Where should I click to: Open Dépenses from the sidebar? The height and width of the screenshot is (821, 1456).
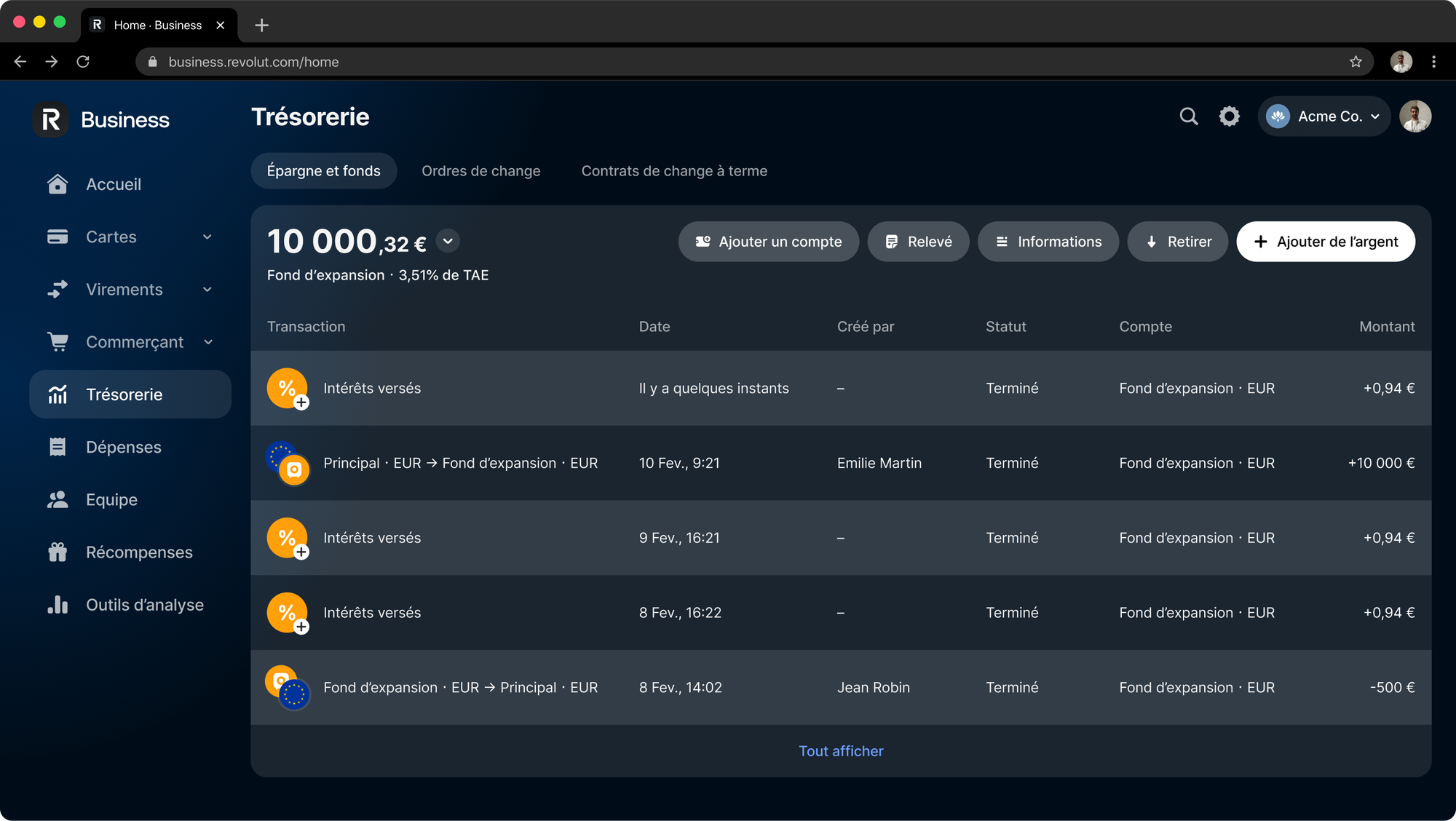123,447
